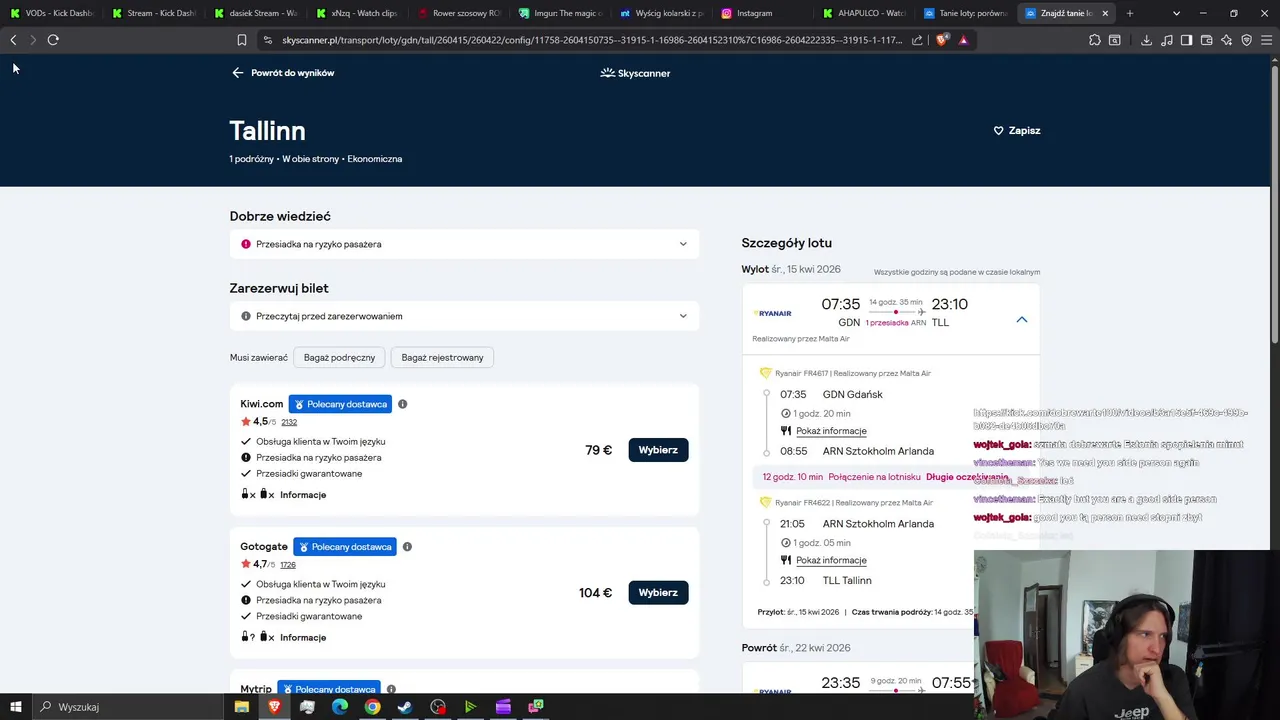
Task: Collapse the outbound flight details chevron
Action: coord(1022,320)
